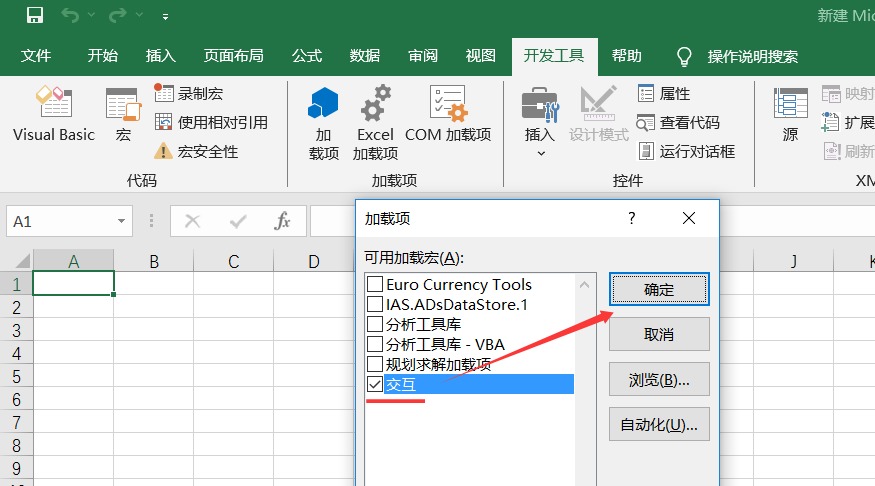875x486 pixels.
Task: Switch to the 开始 tab
Action: (103, 56)
